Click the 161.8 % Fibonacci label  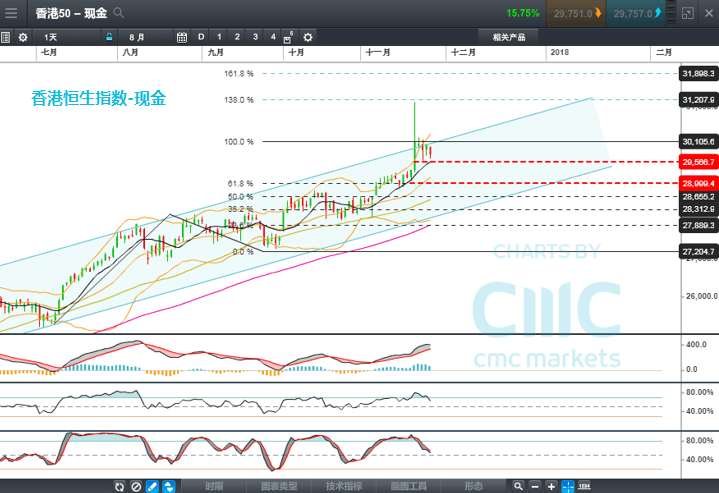238,73
